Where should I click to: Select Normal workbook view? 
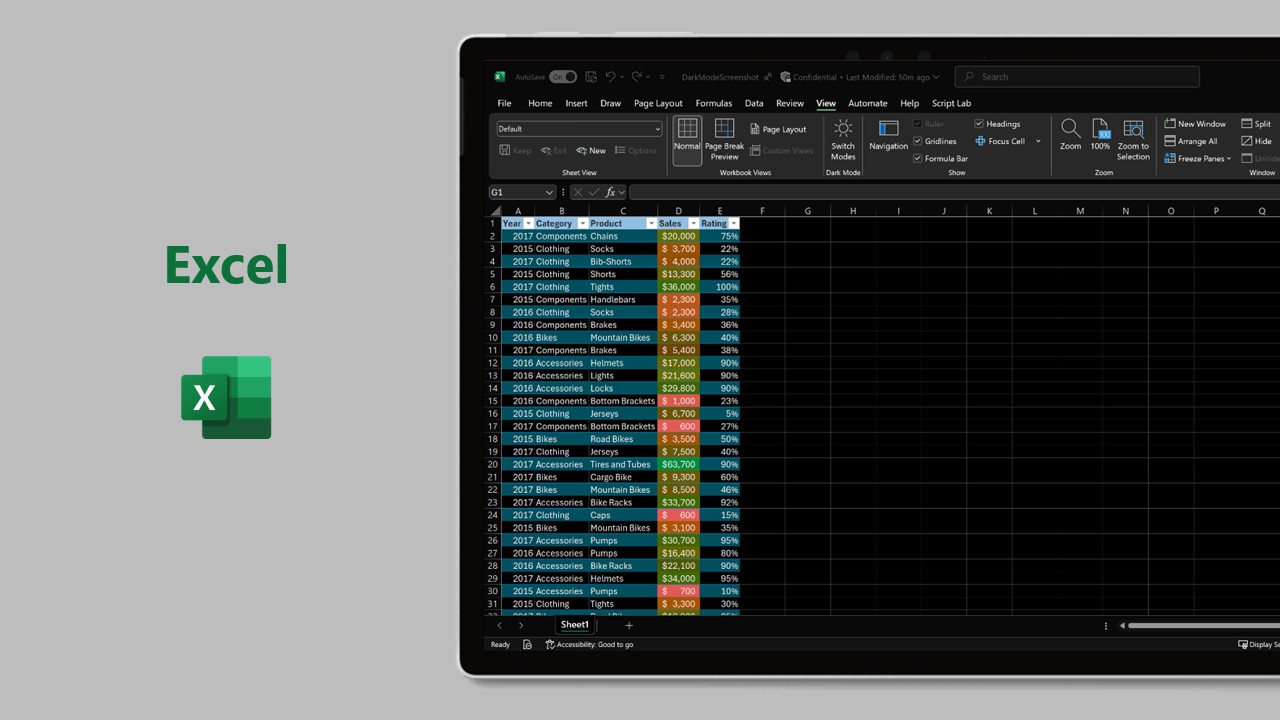tap(687, 140)
